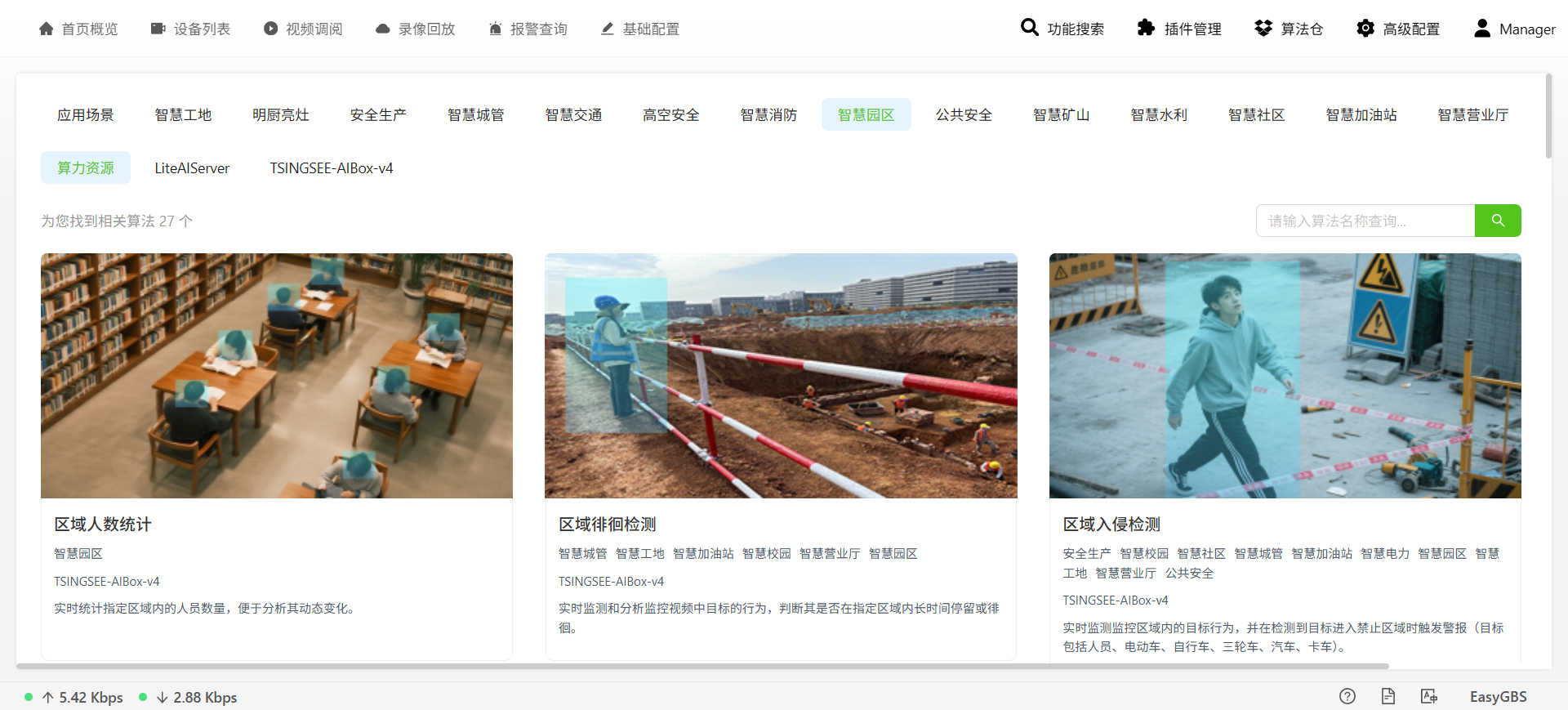Select the 智慧水利 category tab
1568x710 pixels.
pos(1159,114)
